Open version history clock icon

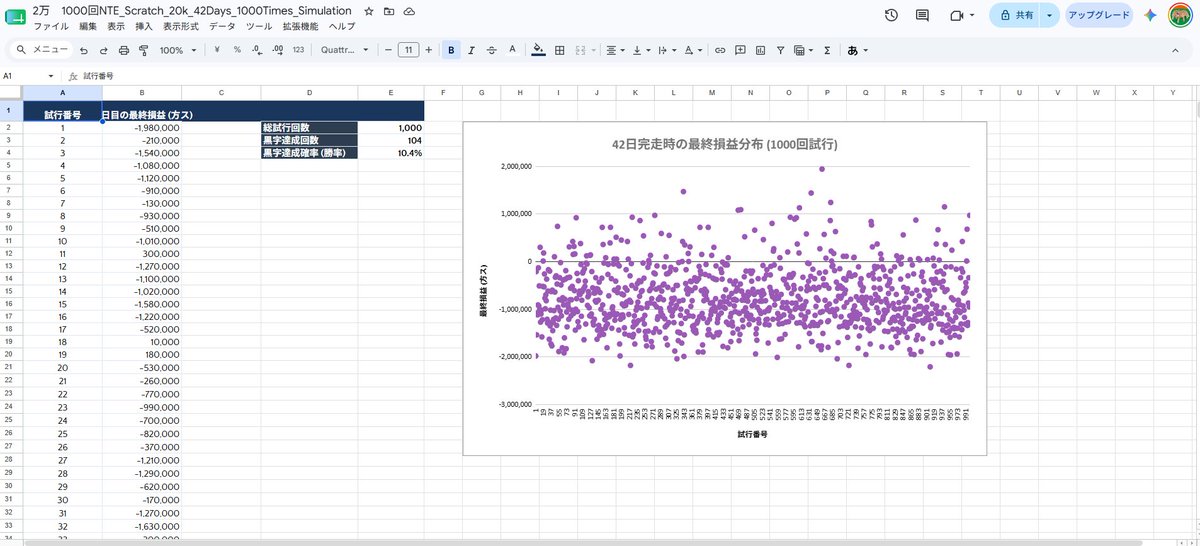(891, 16)
